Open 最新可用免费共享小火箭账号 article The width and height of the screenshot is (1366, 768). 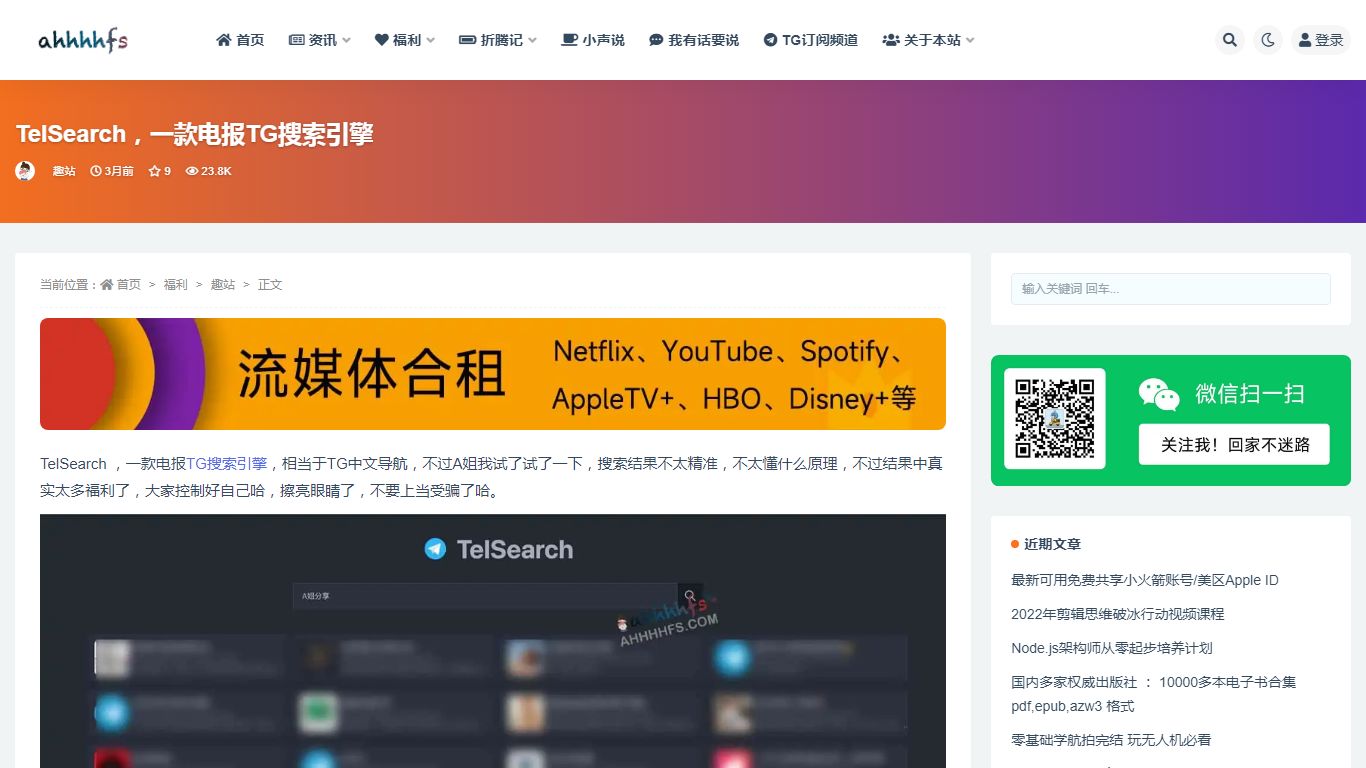[x=1145, y=580]
